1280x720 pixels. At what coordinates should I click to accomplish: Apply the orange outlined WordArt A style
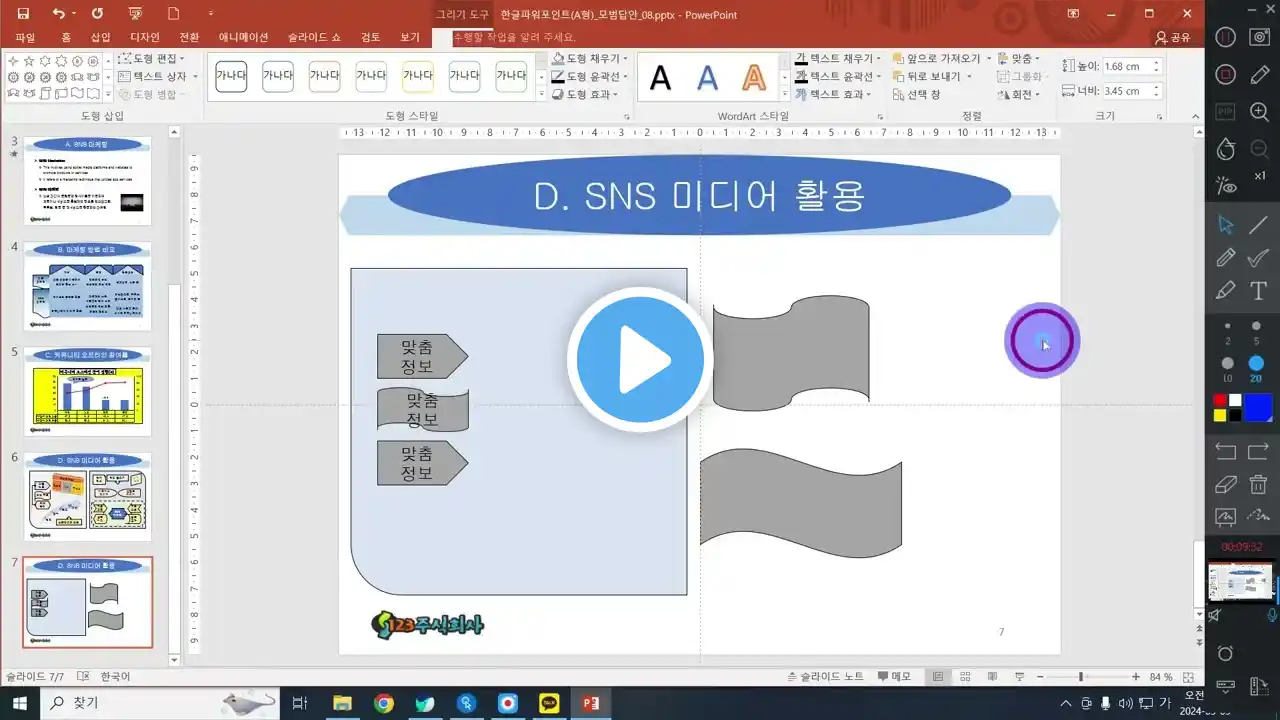click(x=753, y=77)
